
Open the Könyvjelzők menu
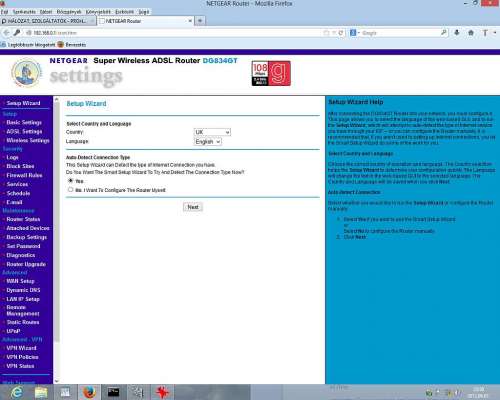[x=98, y=12]
